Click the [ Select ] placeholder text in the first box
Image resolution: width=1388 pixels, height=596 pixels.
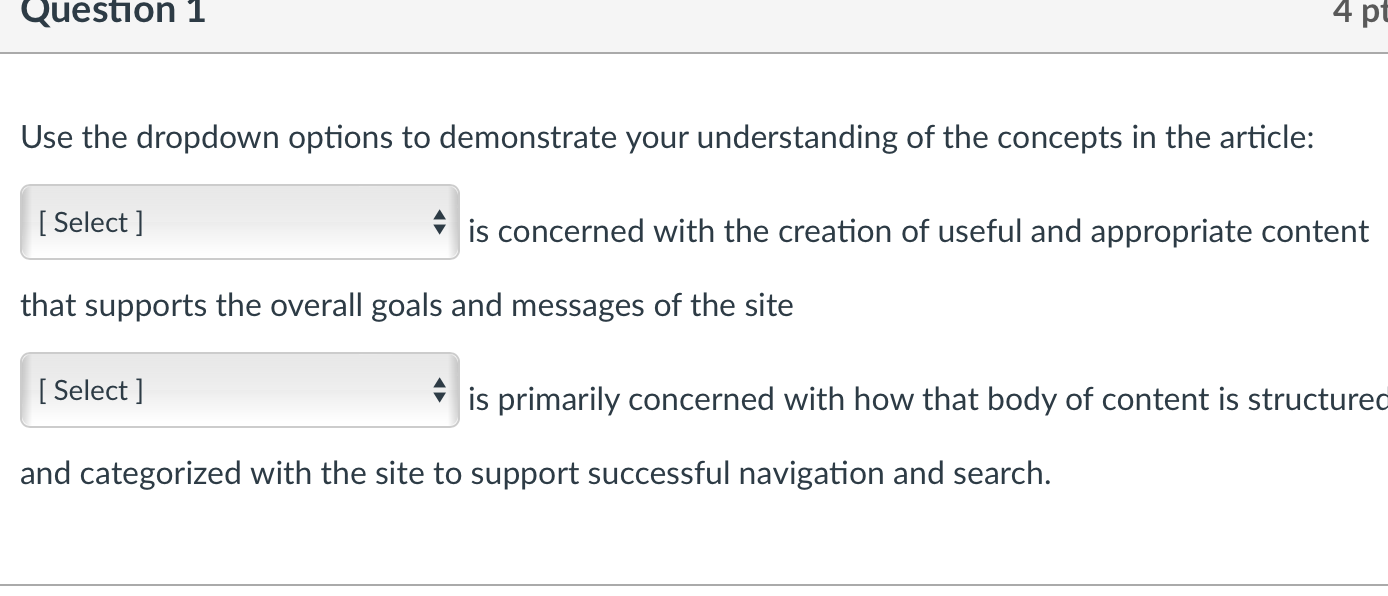pyautogui.click(x=90, y=222)
